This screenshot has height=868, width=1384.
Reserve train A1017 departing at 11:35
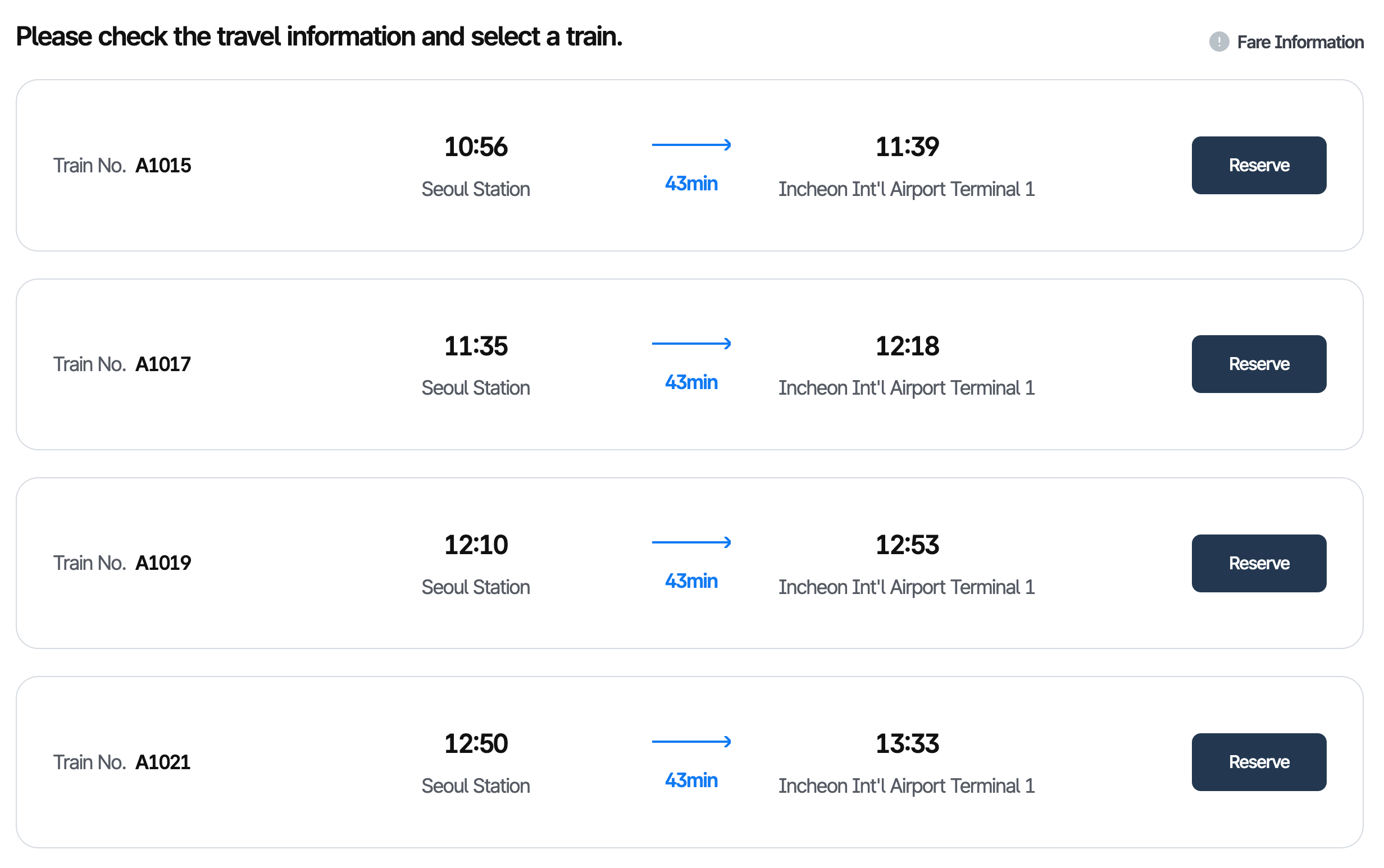[1259, 364]
